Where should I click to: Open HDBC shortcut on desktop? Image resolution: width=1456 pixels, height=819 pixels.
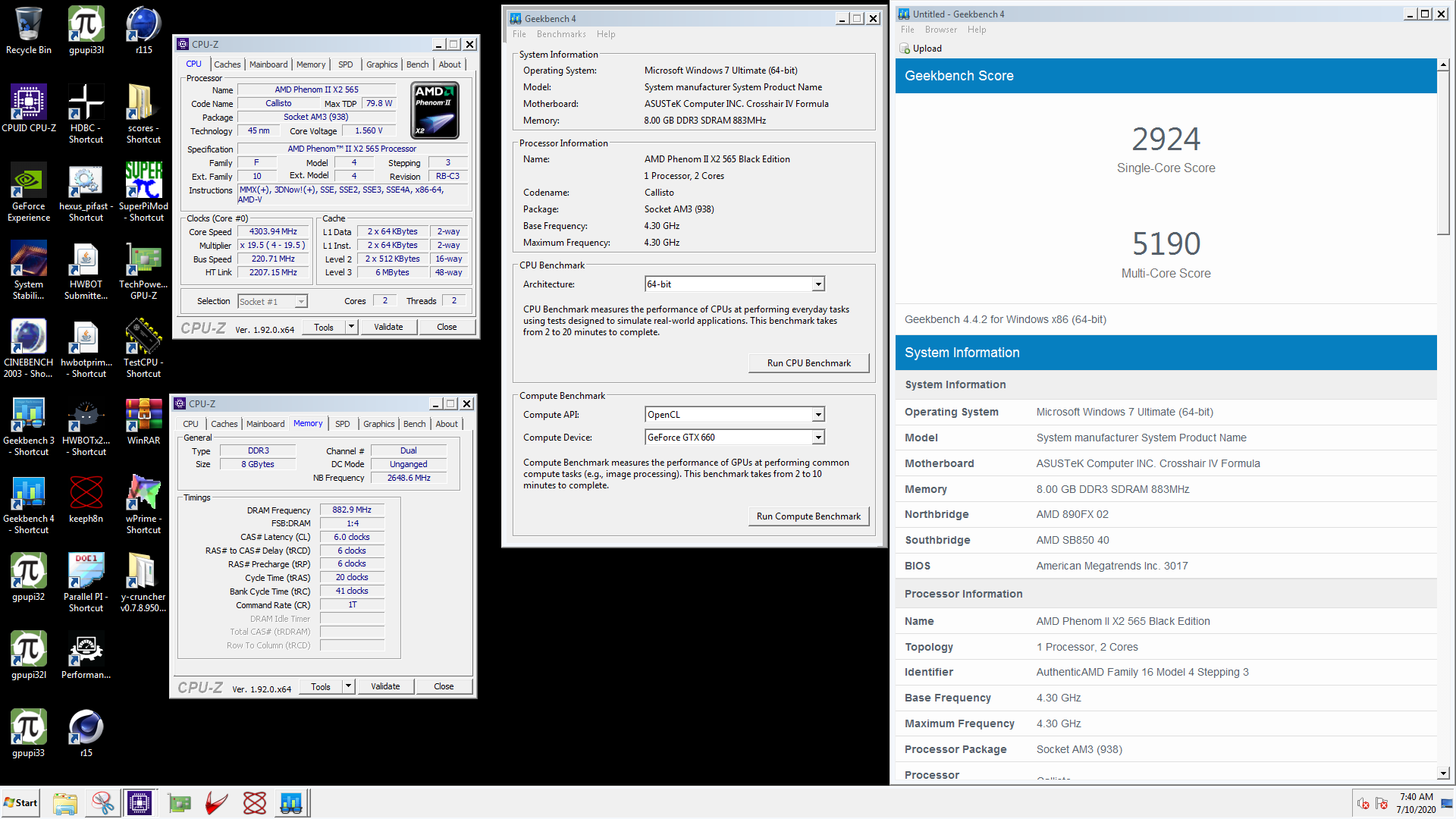point(86,114)
